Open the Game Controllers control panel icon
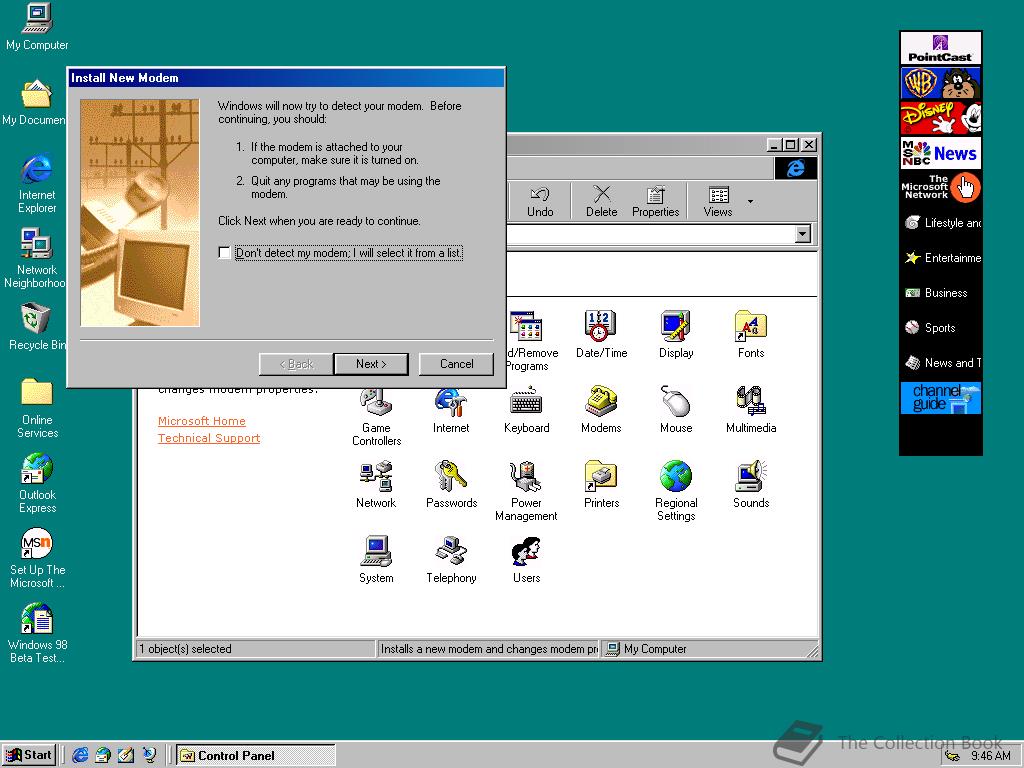The height and width of the screenshot is (768, 1024). 376,416
